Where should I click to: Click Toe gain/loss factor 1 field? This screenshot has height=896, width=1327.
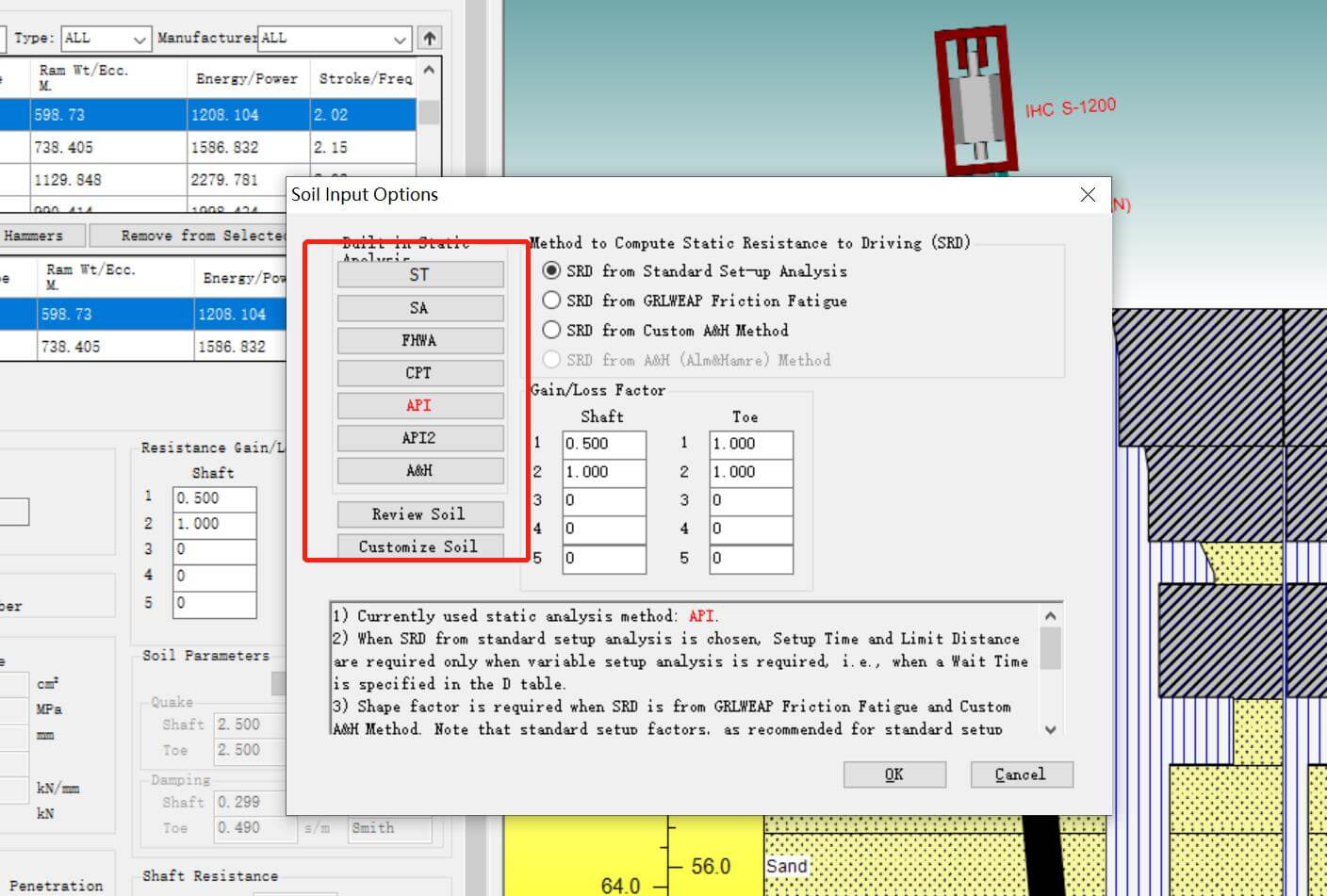click(751, 444)
